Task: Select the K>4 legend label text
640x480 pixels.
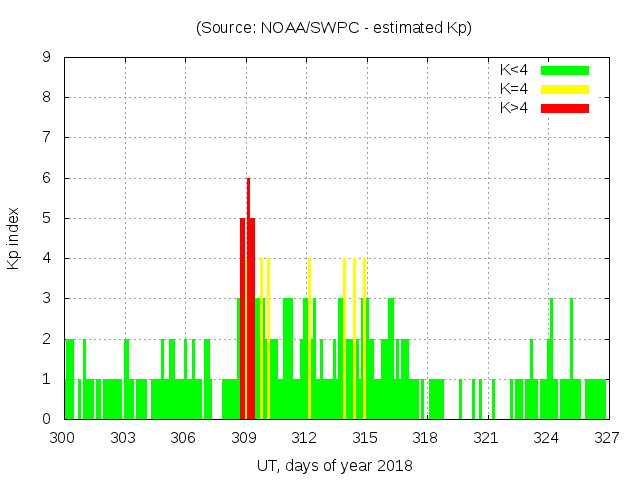Action: [x=514, y=108]
